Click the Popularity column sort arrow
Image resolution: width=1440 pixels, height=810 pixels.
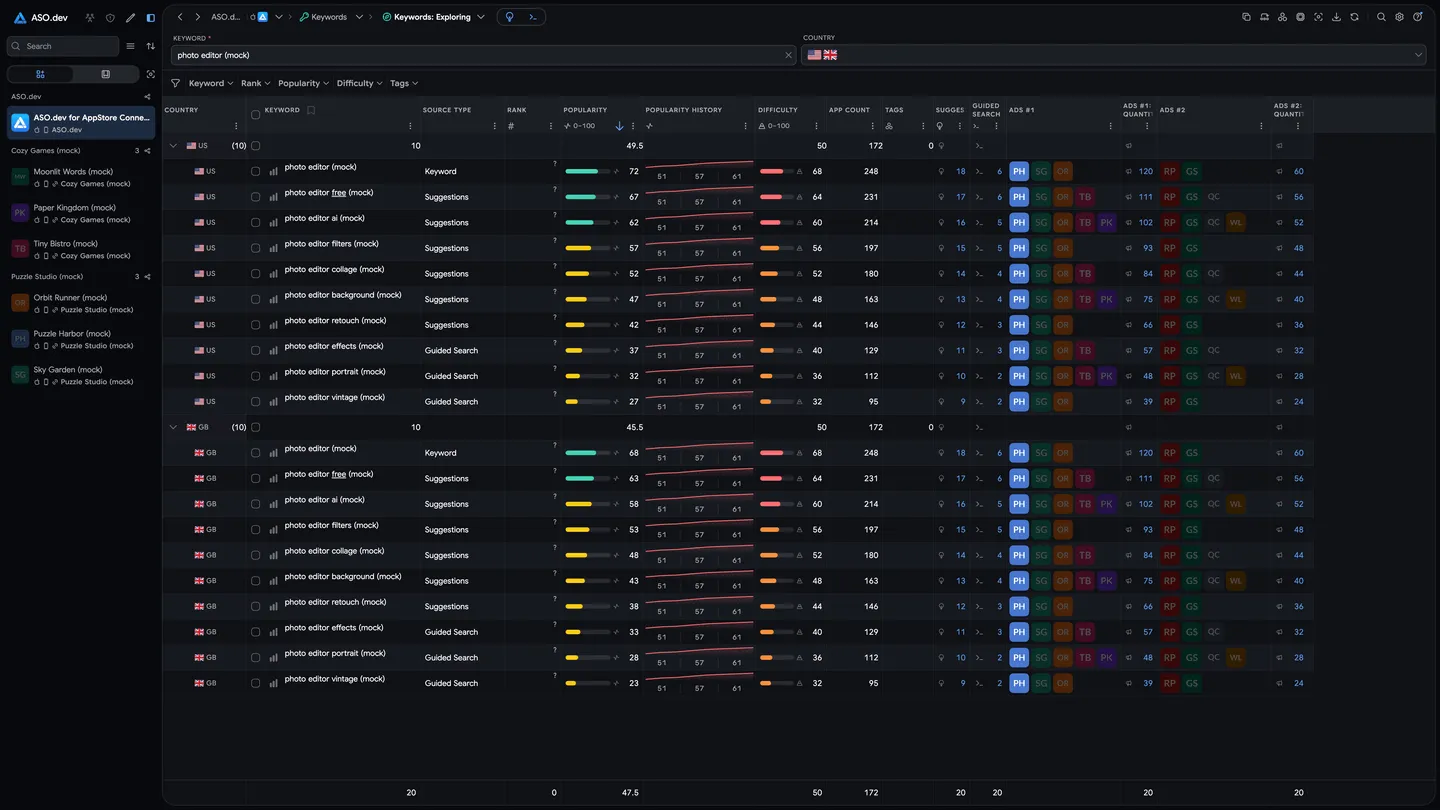coord(619,126)
